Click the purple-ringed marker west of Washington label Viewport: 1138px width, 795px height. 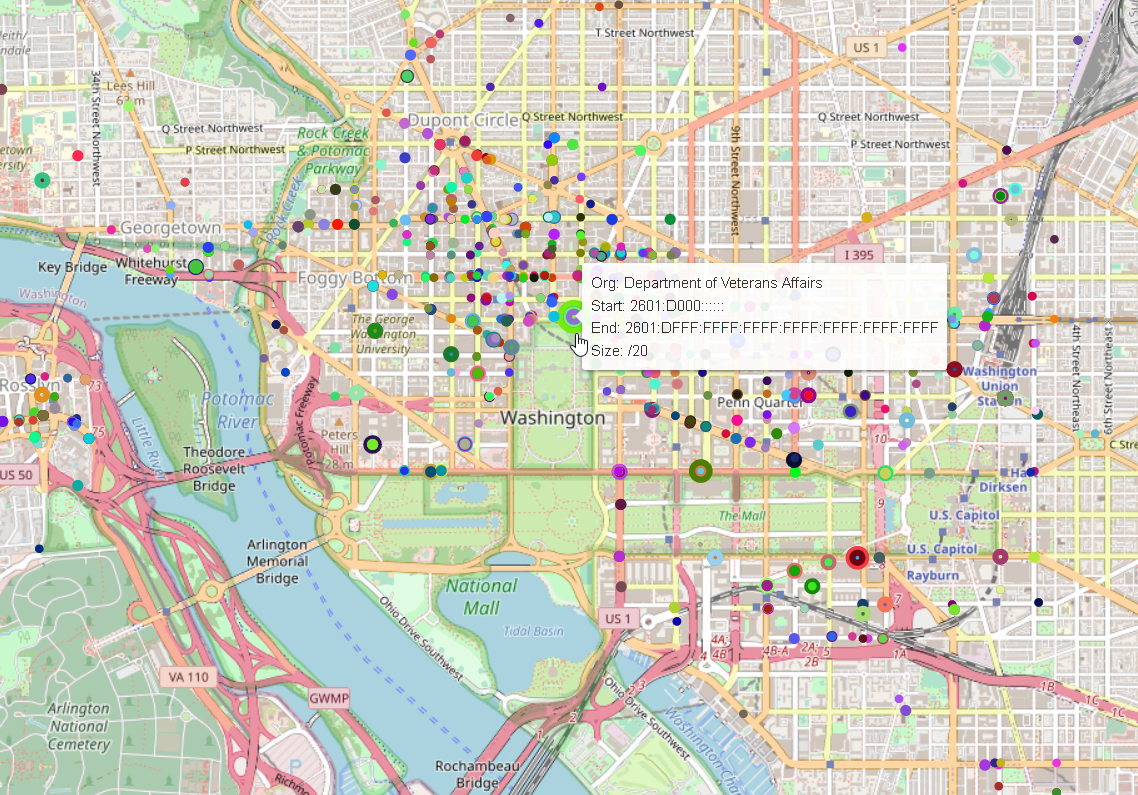point(464,444)
